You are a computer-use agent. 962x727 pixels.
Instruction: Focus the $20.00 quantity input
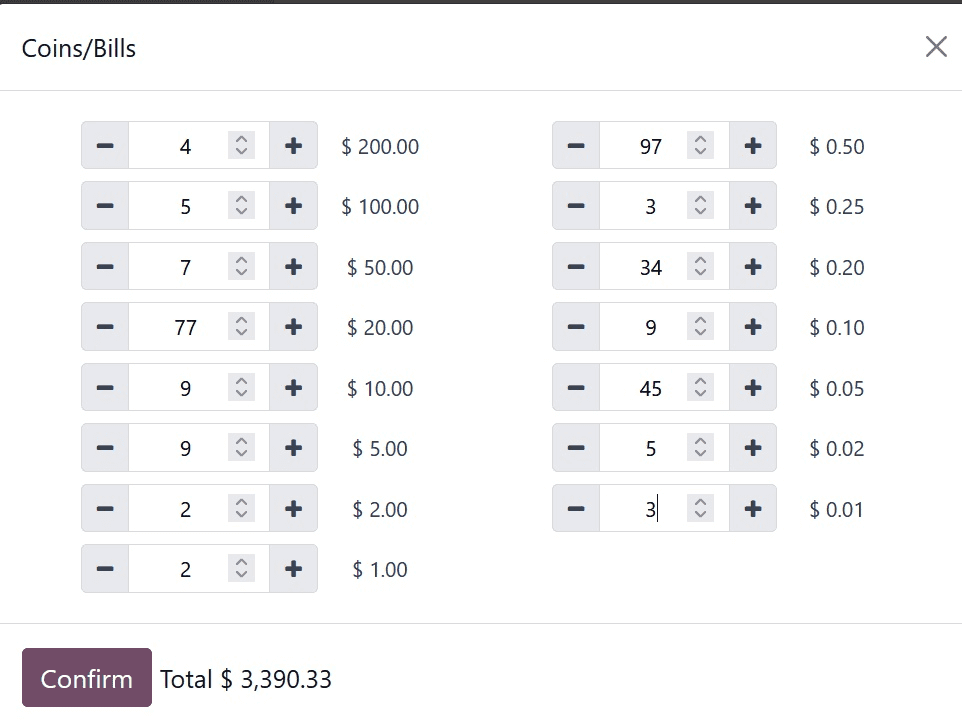point(180,327)
